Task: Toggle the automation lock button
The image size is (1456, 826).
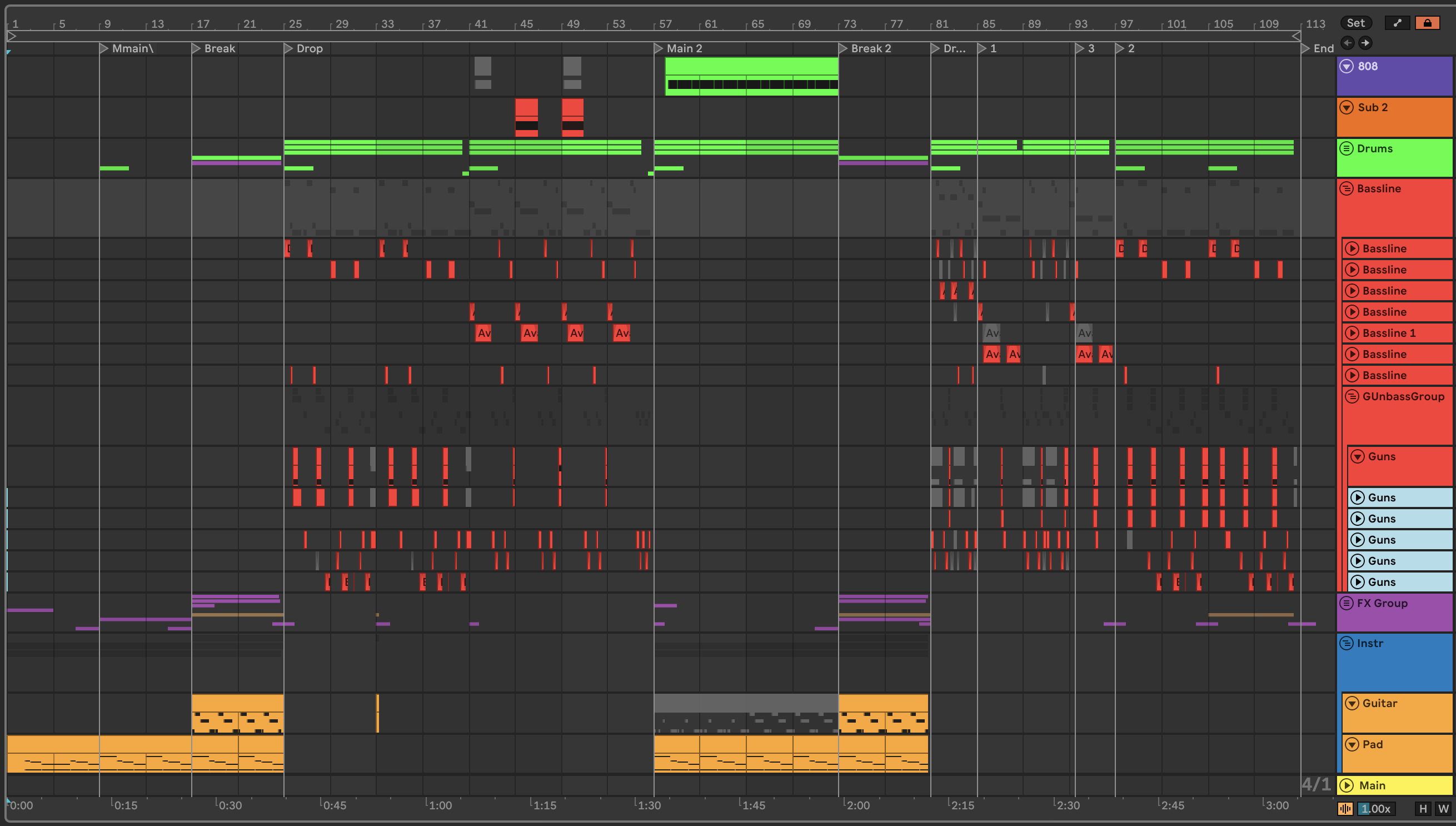Action: pos(1427,23)
